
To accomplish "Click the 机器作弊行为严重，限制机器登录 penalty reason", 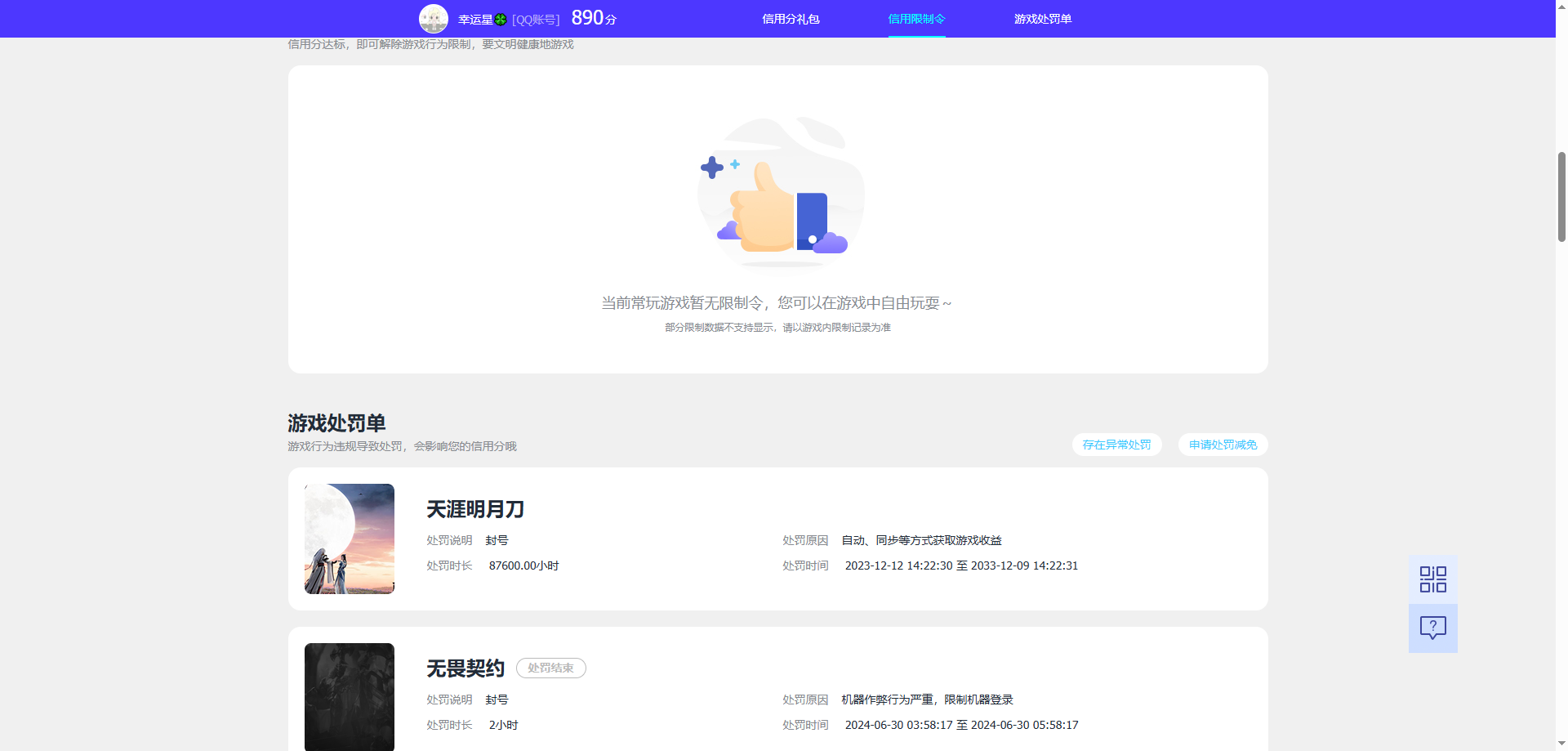I will (x=927, y=700).
